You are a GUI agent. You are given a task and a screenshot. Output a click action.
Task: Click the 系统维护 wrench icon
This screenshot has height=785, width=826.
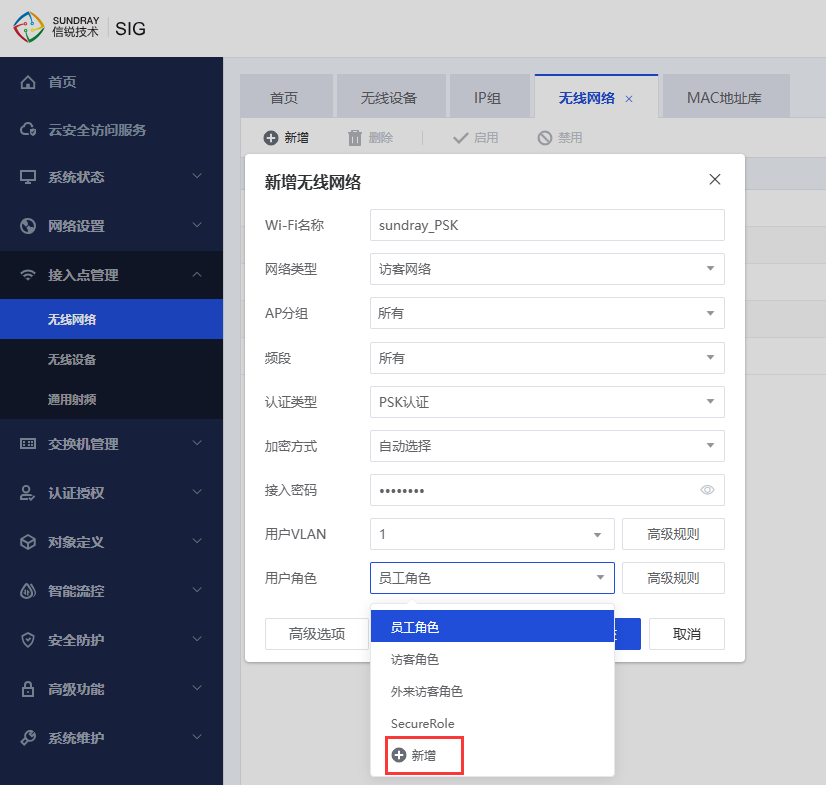tap(28, 738)
